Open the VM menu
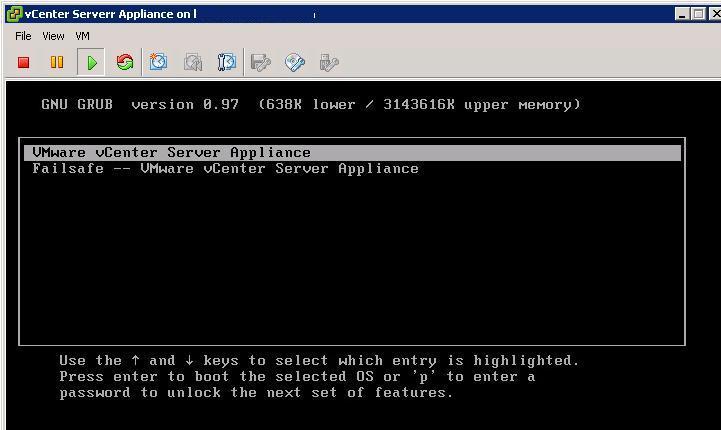 point(83,36)
